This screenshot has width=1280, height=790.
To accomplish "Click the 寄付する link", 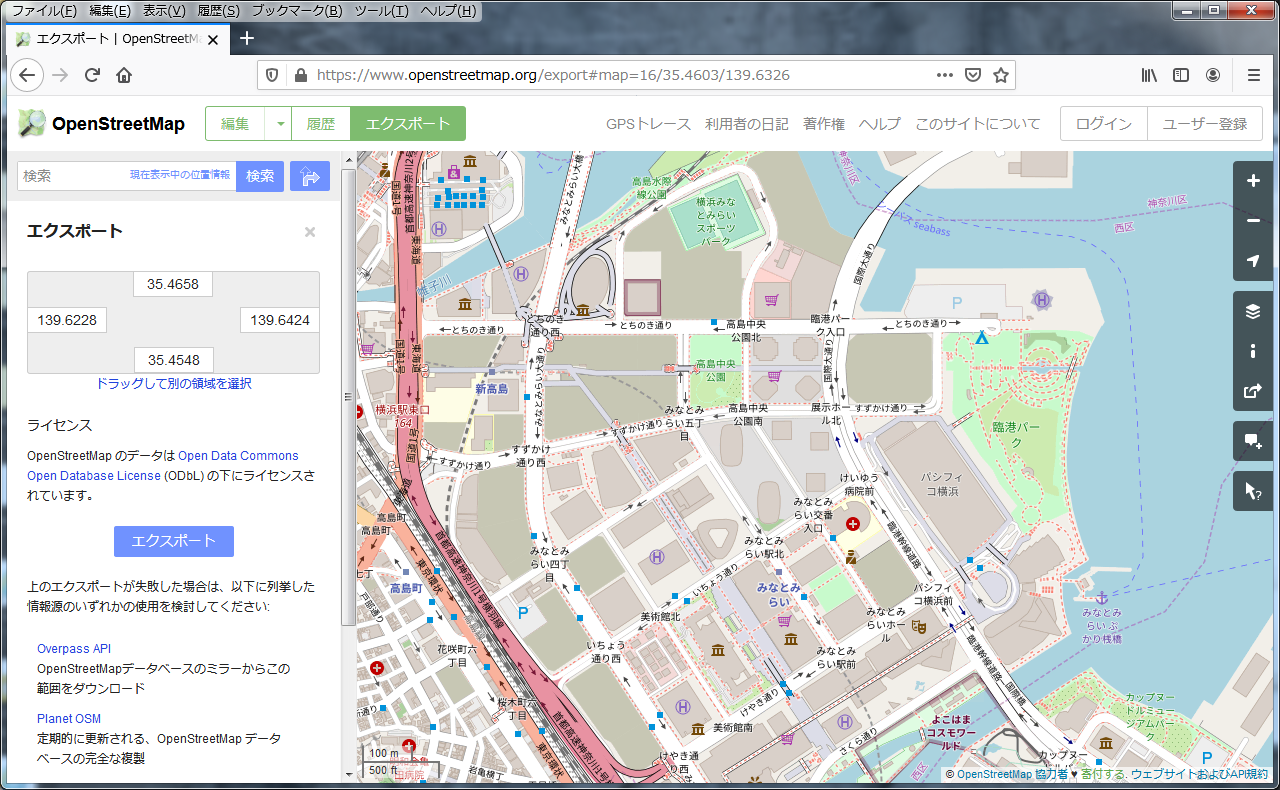I will (1103, 774).
